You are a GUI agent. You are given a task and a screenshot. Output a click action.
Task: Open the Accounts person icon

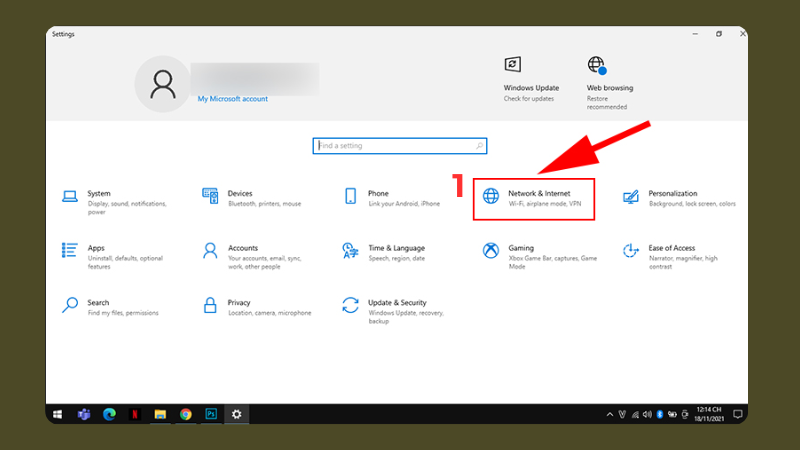pos(210,251)
